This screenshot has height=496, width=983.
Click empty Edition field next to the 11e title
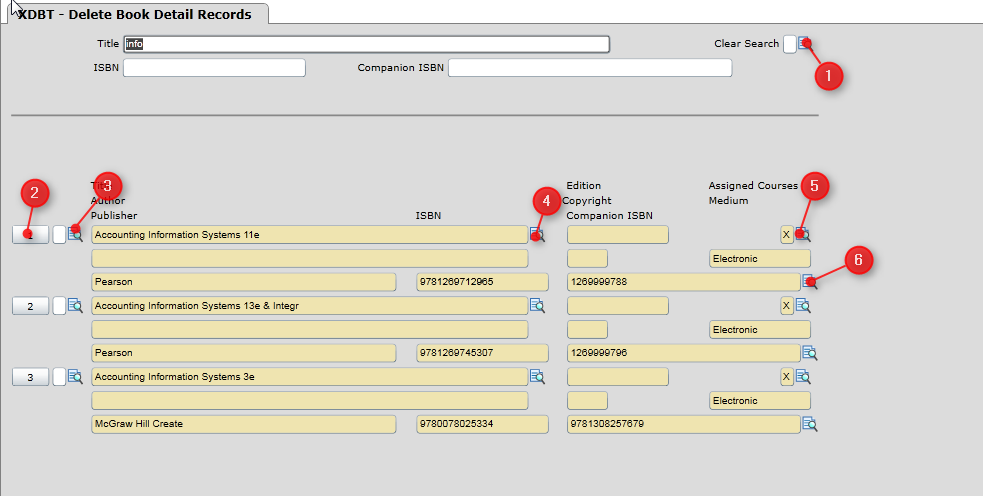pos(618,235)
